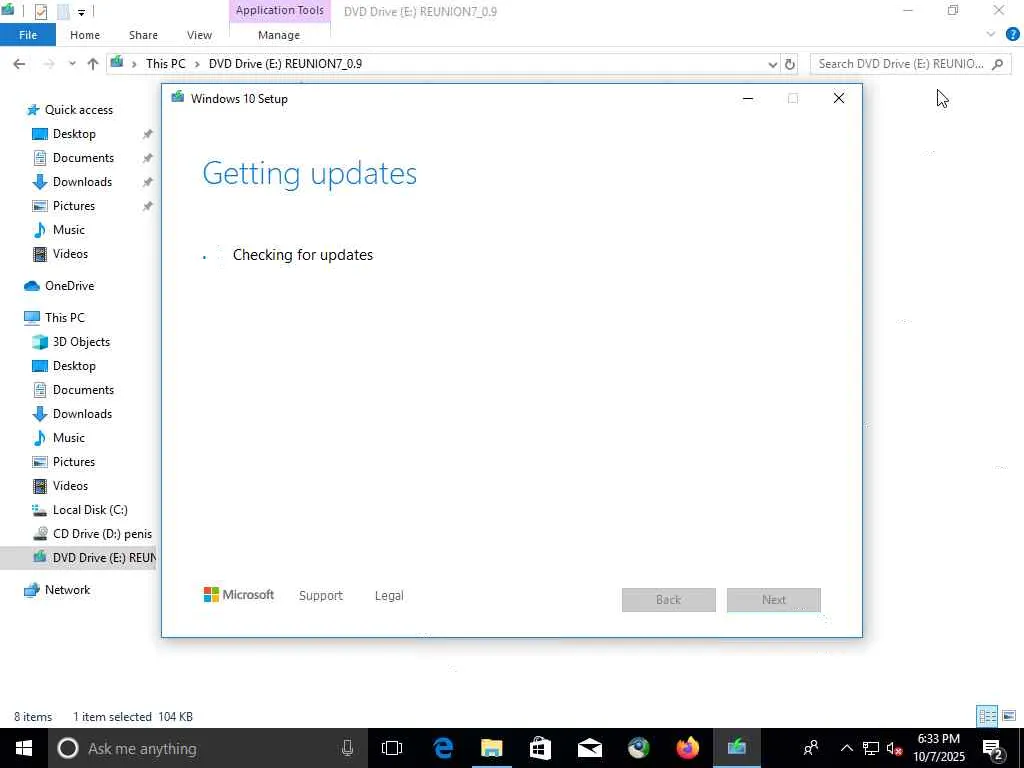Expand the address bar history dropdown
This screenshot has height=768, width=1024.
pyautogui.click(x=773, y=64)
